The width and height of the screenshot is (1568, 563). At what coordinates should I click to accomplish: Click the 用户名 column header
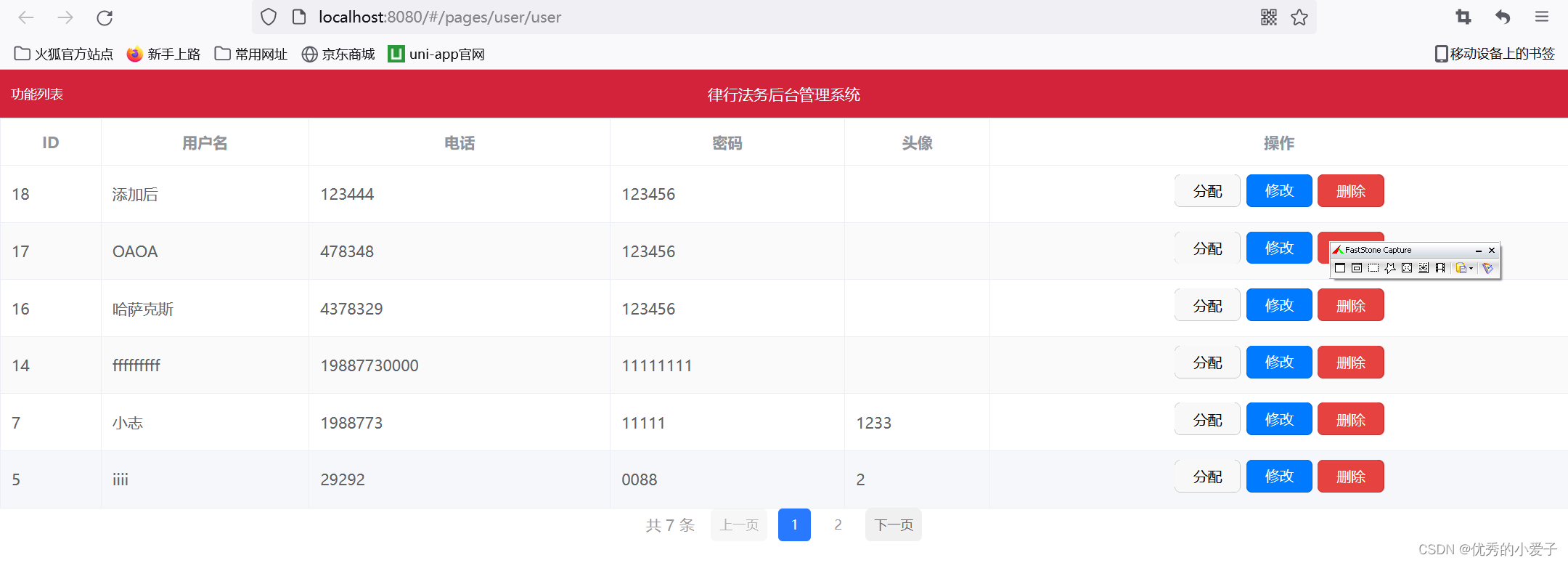(x=205, y=143)
